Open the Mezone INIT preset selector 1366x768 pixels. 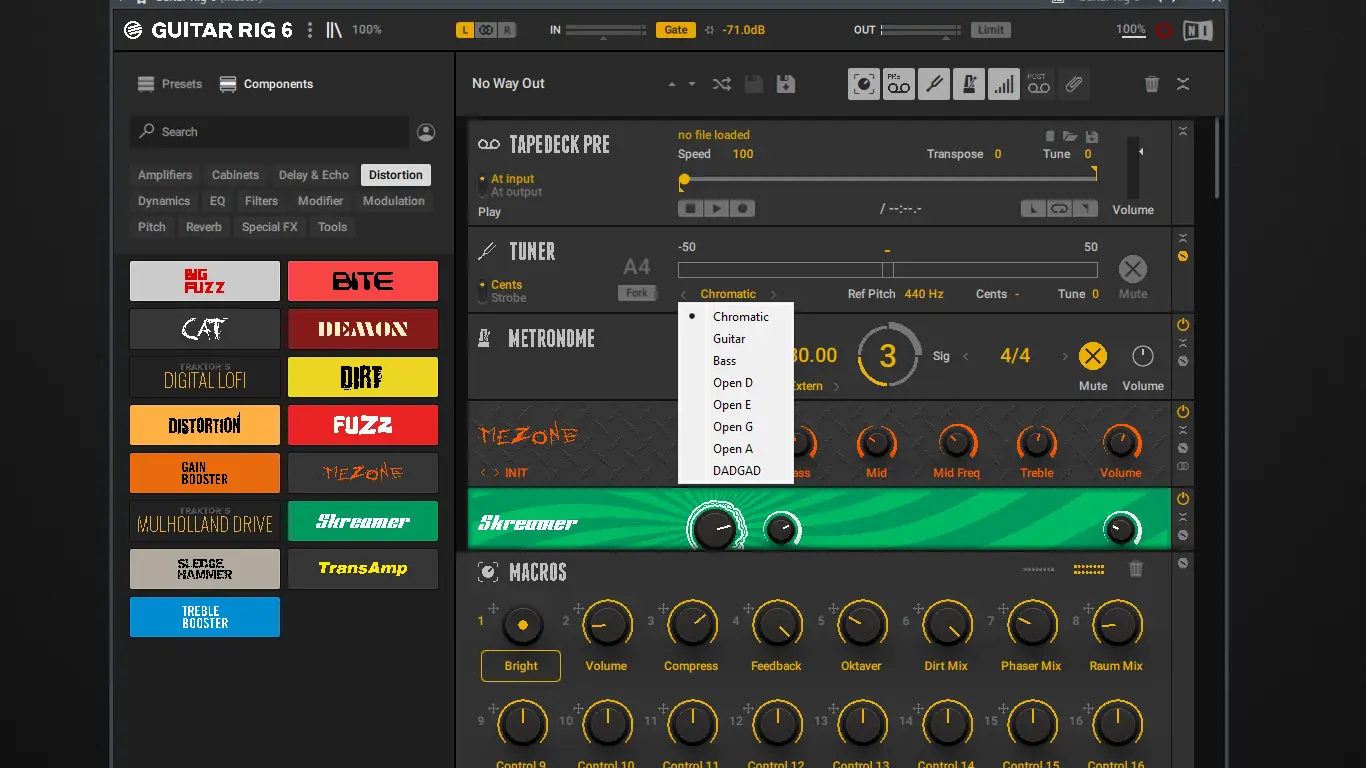pos(516,473)
